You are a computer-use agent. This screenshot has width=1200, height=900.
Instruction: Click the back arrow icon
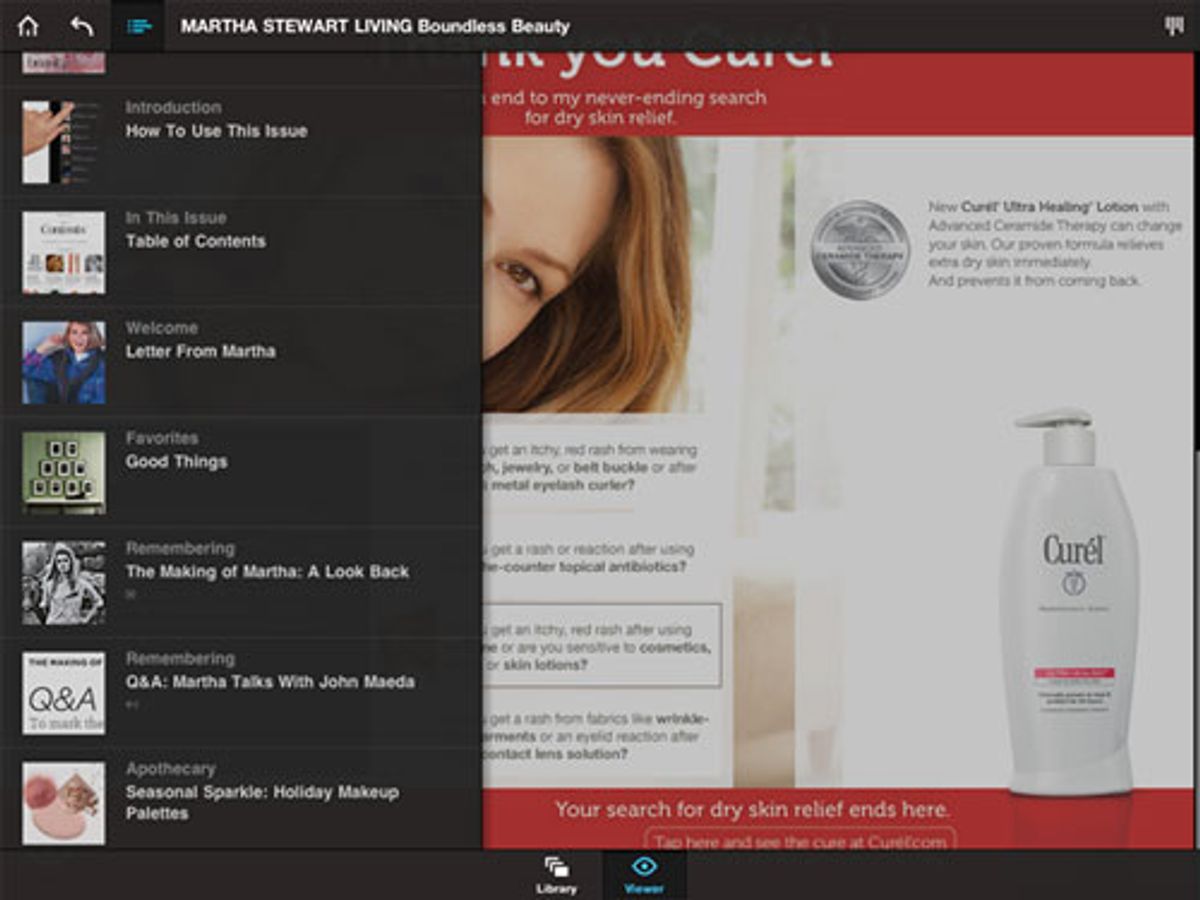pos(80,27)
